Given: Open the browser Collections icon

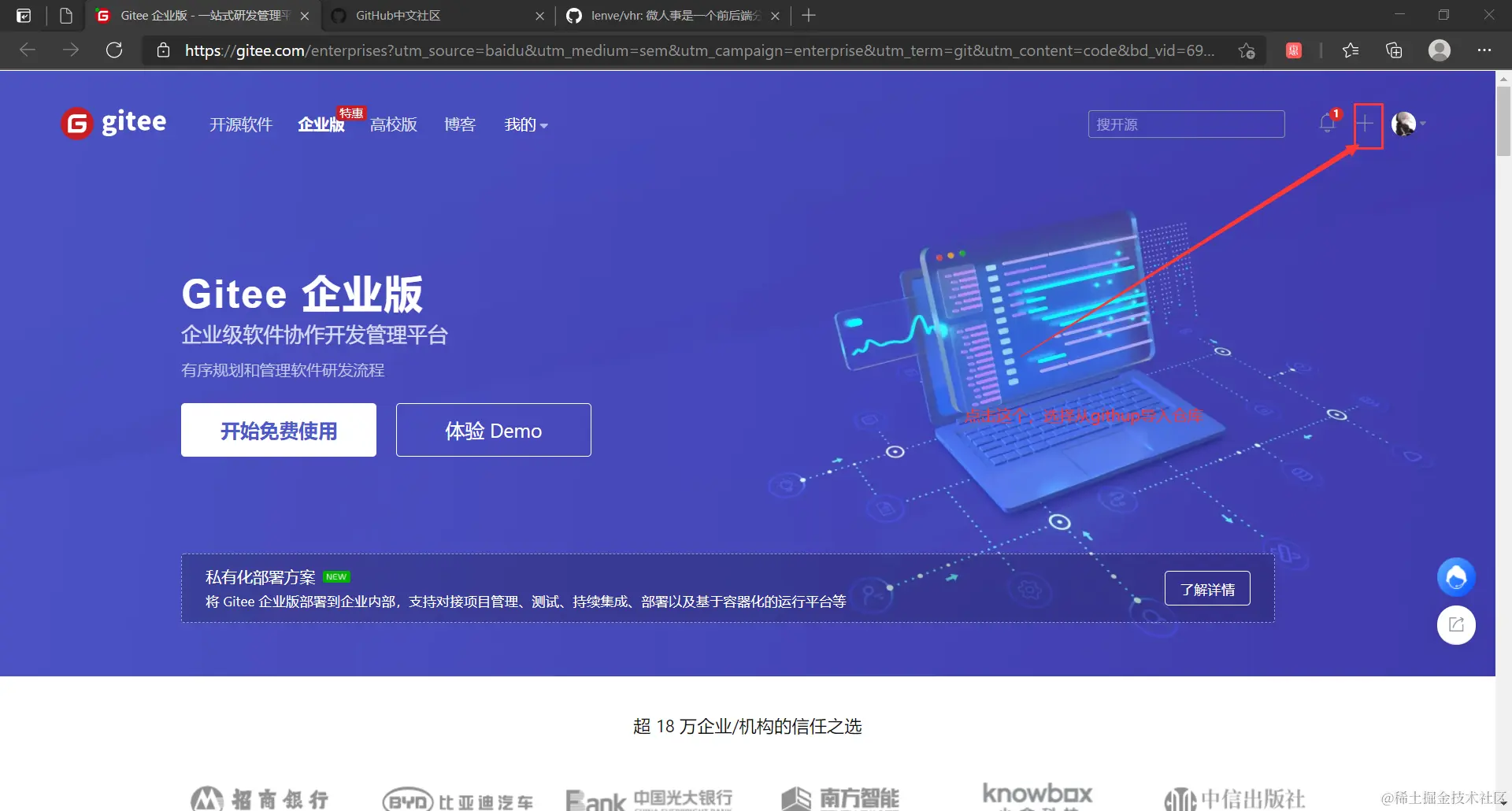Looking at the screenshot, I should pos(1394,50).
